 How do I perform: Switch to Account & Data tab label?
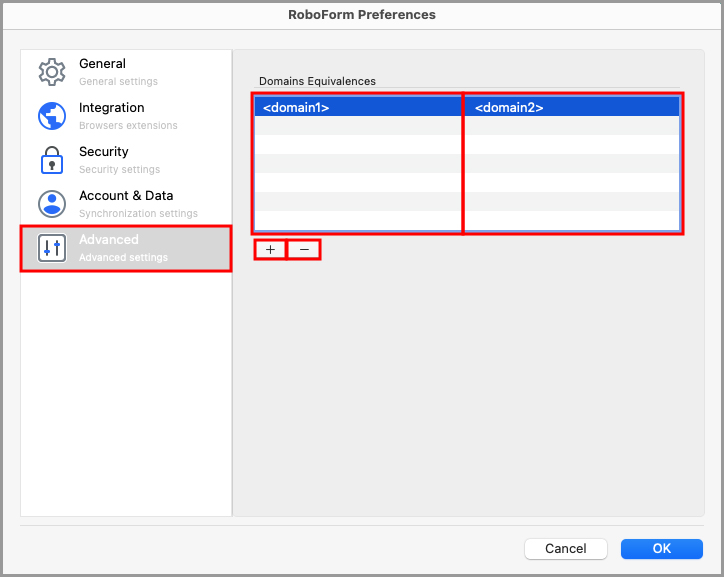126,196
